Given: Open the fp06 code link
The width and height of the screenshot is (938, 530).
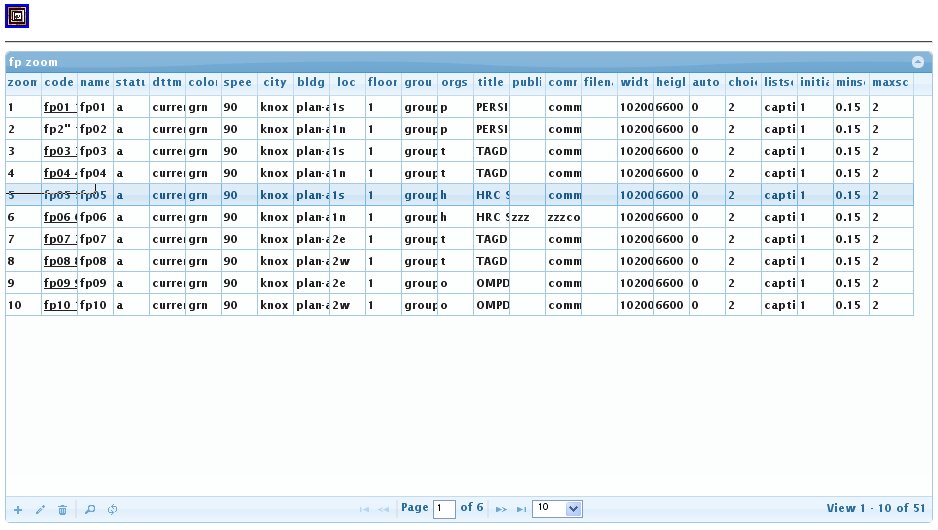Looking at the screenshot, I should coord(60,217).
